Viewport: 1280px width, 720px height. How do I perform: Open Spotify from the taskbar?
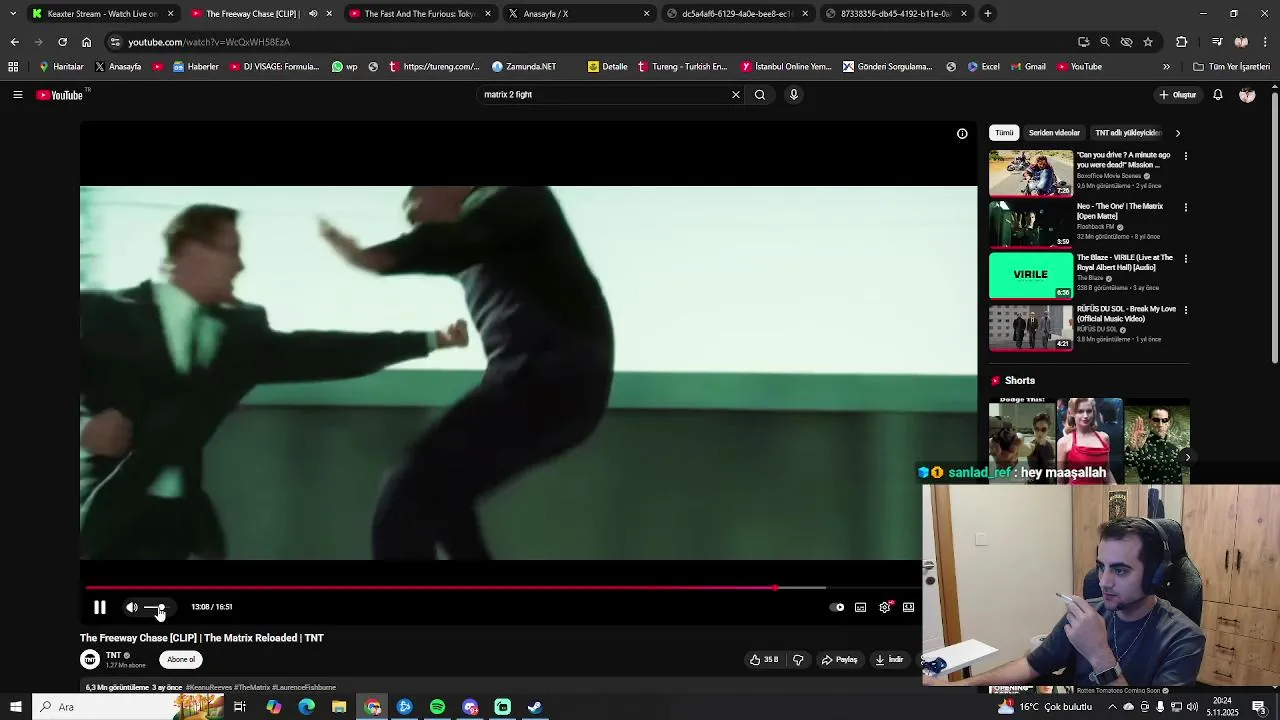tap(437, 707)
